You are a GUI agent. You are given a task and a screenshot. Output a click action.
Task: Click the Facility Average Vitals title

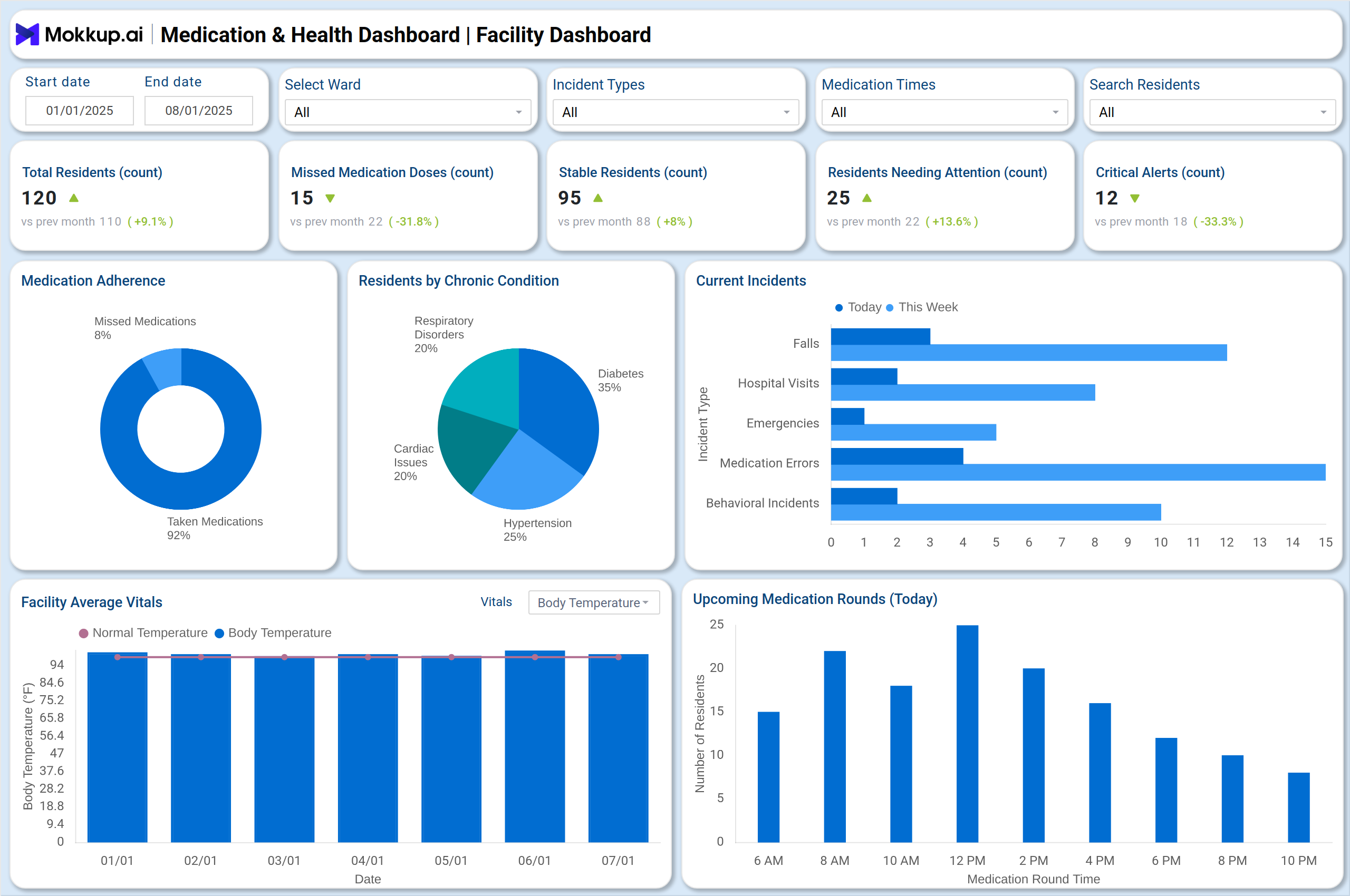click(x=91, y=602)
